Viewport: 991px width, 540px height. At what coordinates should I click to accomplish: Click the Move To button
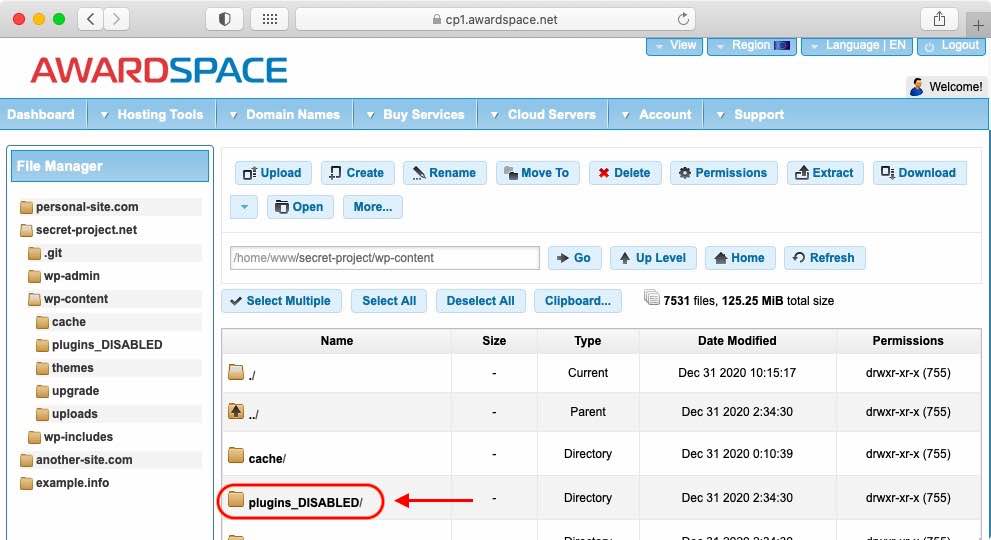pos(537,173)
